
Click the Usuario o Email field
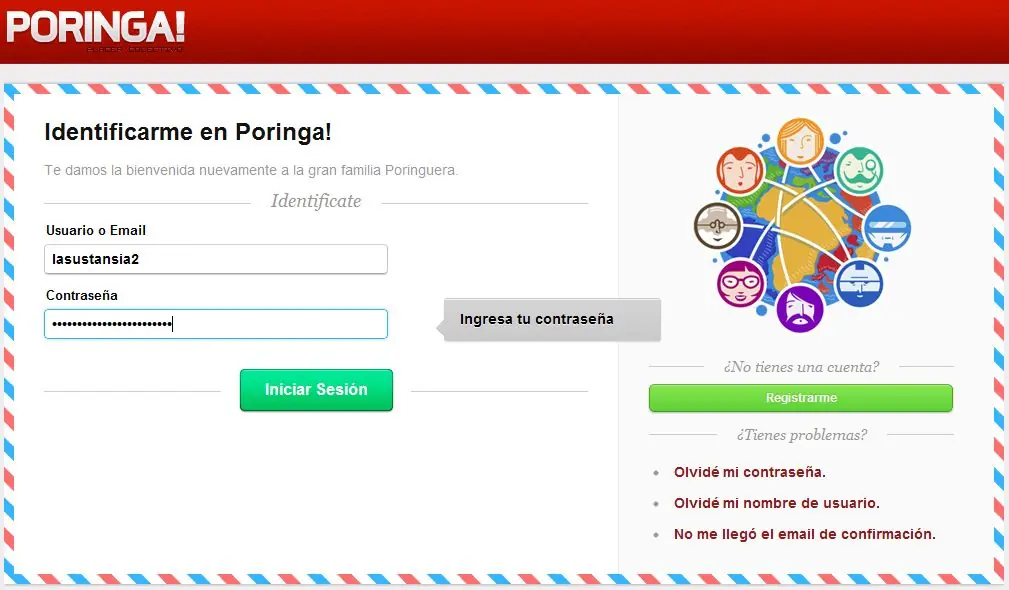coord(216,259)
